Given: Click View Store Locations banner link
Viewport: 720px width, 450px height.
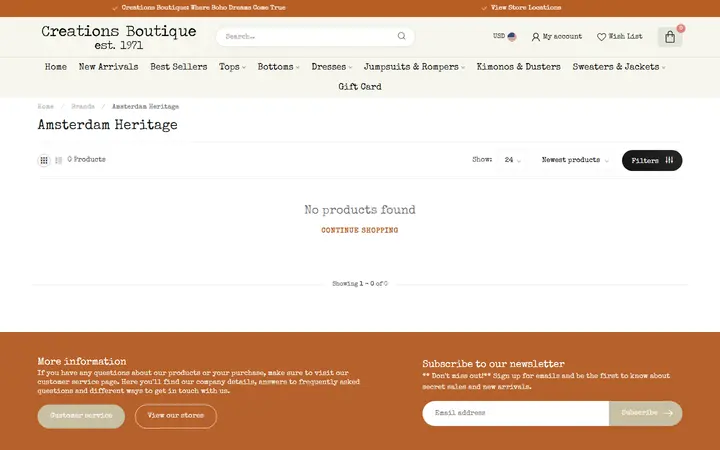Looking at the screenshot, I should (x=526, y=7).
